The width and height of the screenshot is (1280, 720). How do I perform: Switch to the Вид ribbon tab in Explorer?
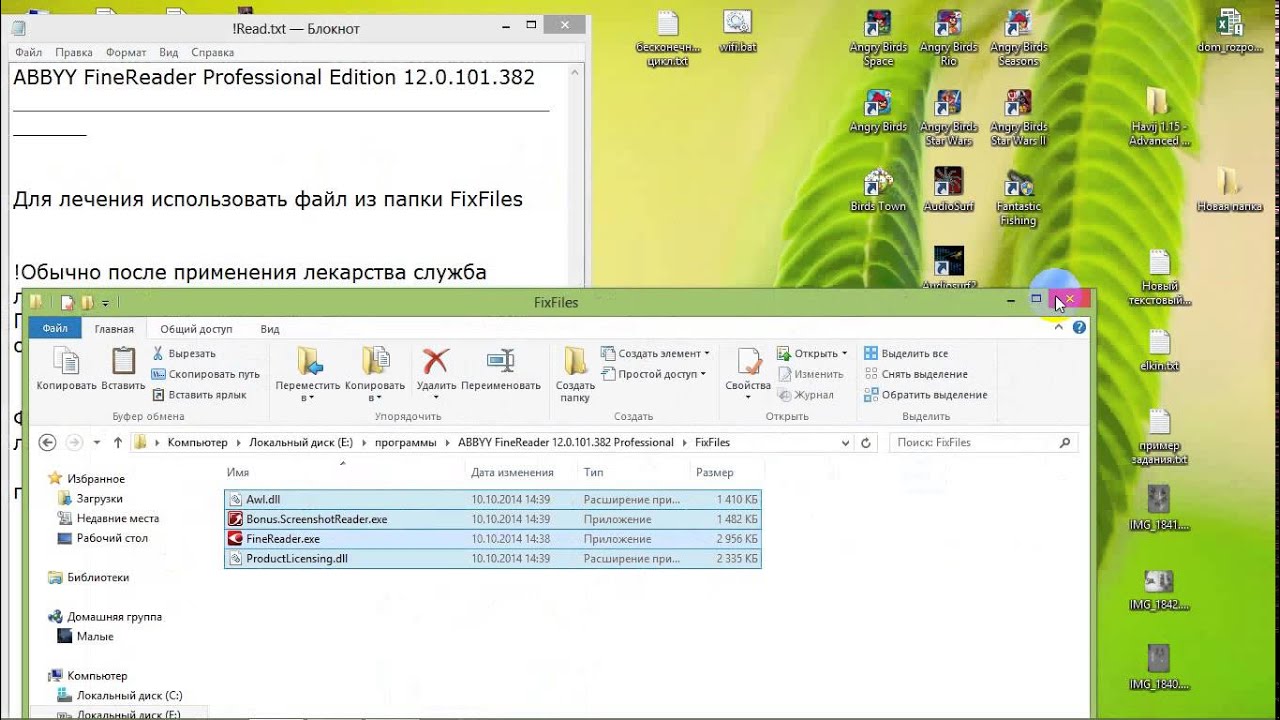[270, 328]
